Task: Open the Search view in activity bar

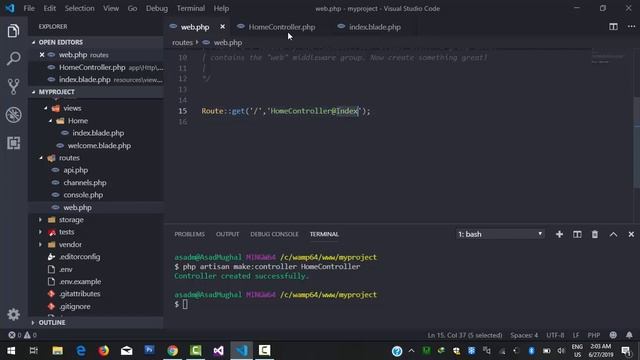Action: tap(13, 58)
